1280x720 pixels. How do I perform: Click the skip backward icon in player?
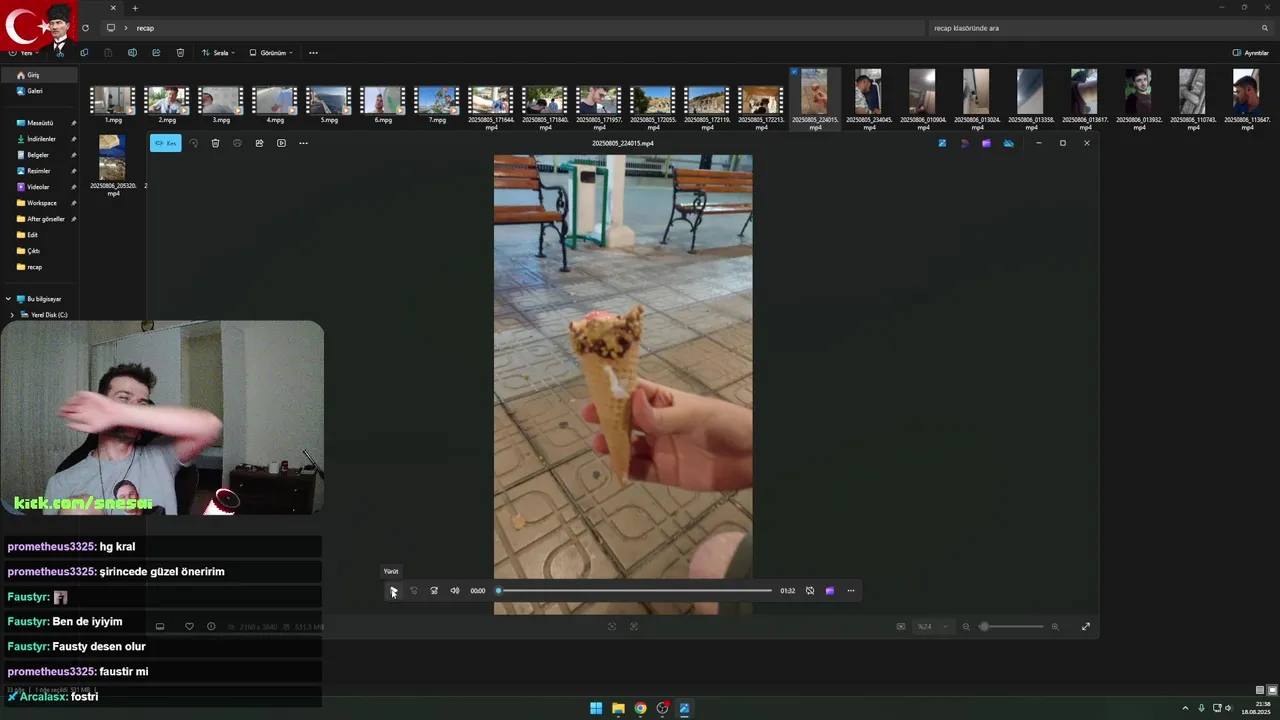[x=414, y=591]
